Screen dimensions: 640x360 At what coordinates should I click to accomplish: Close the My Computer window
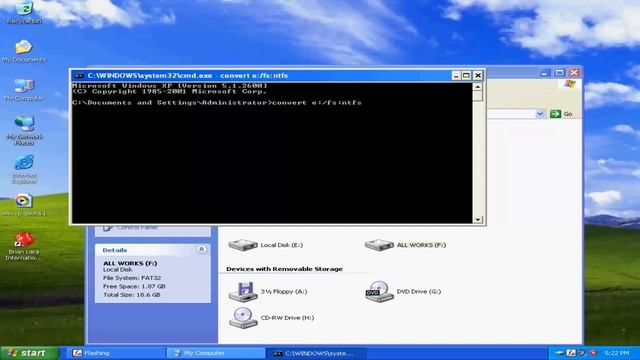click(574, 73)
